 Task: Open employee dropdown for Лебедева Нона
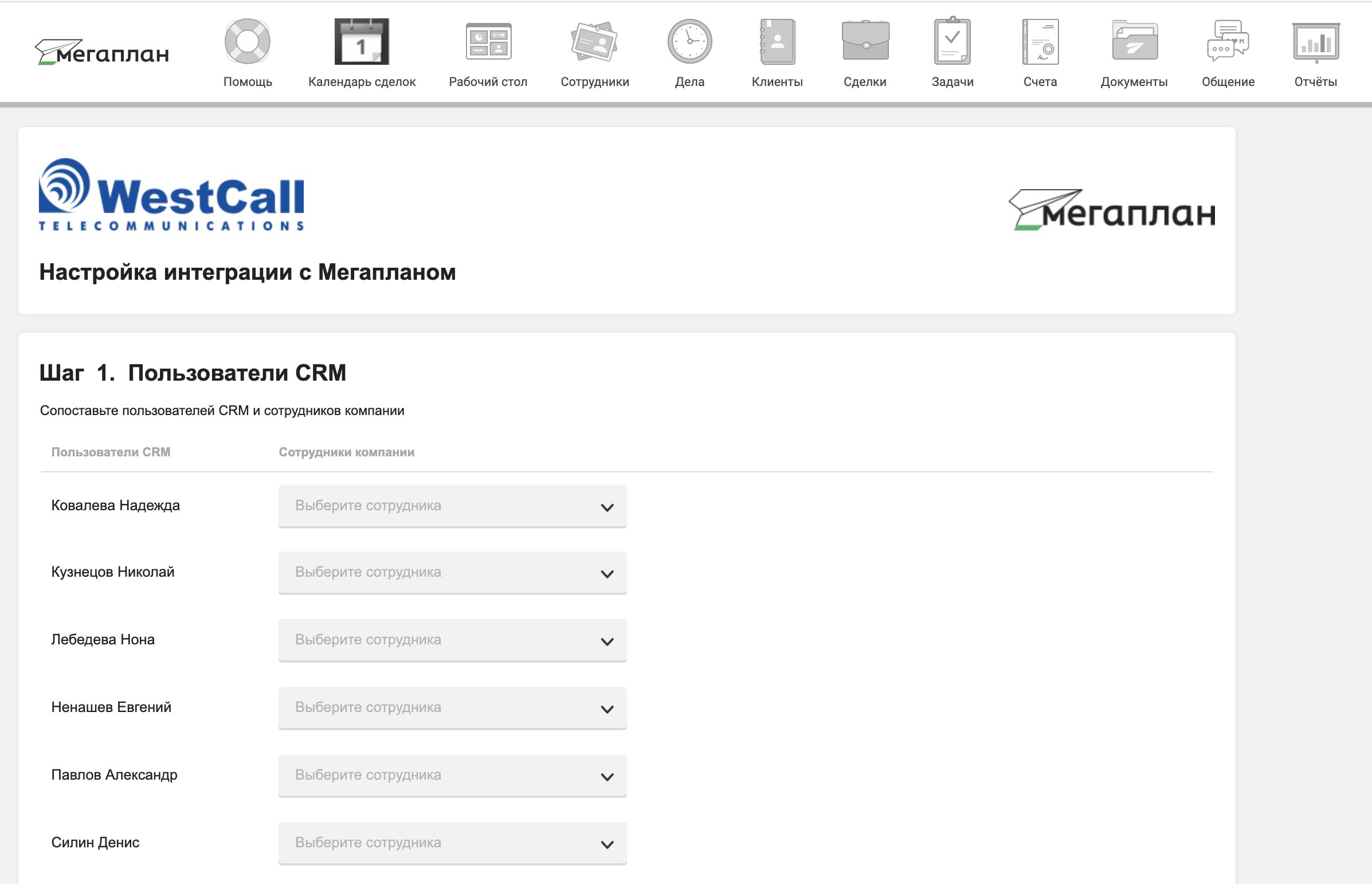(x=452, y=640)
